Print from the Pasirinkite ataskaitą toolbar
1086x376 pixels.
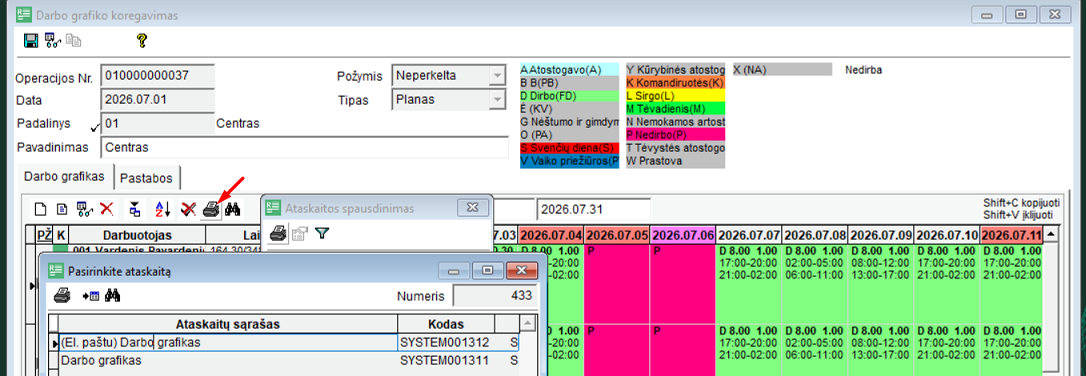(x=62, y=296)
